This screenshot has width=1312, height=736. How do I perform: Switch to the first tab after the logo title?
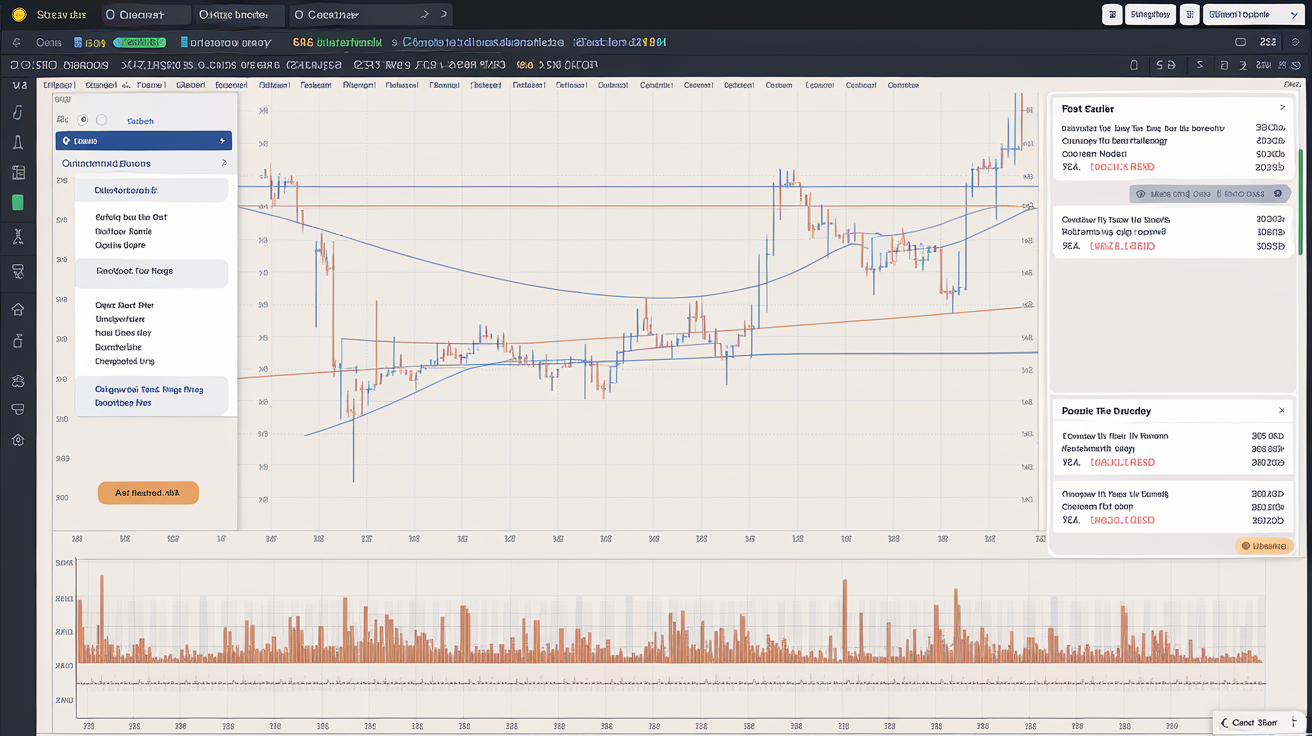tap(147, 15)
